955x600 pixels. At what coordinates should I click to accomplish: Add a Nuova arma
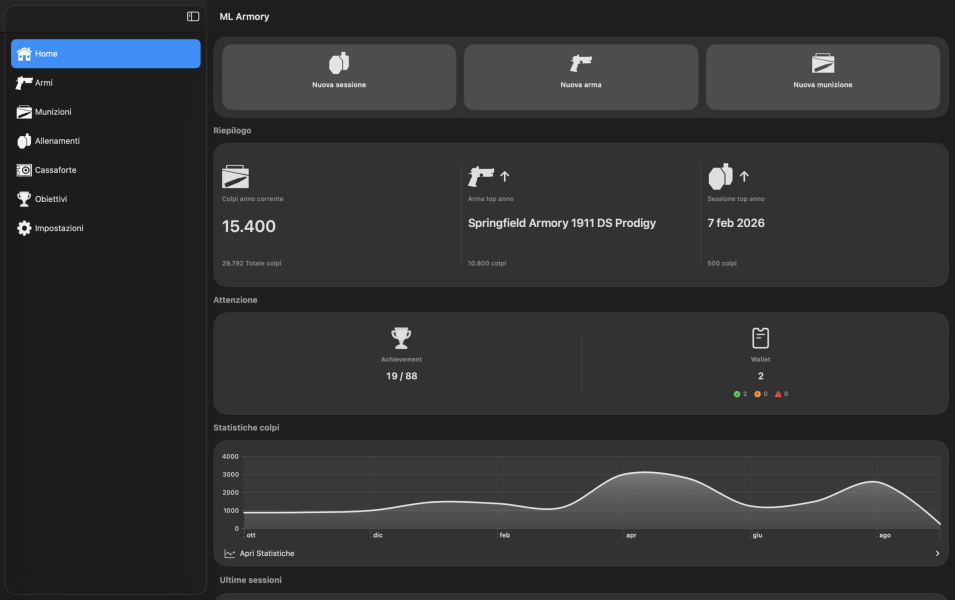pos(580,77)
